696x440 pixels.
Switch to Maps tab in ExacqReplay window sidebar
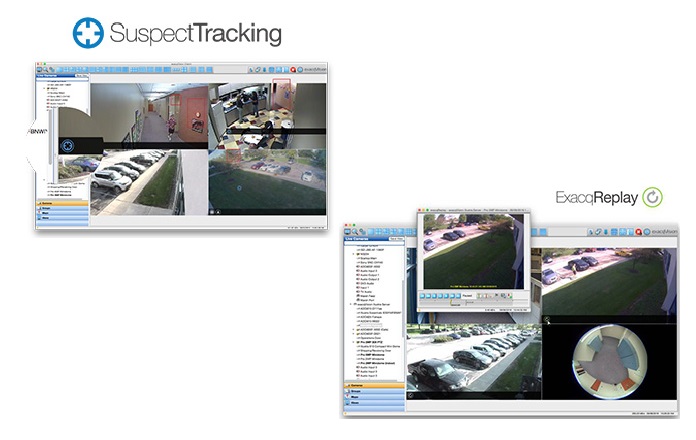375,397
